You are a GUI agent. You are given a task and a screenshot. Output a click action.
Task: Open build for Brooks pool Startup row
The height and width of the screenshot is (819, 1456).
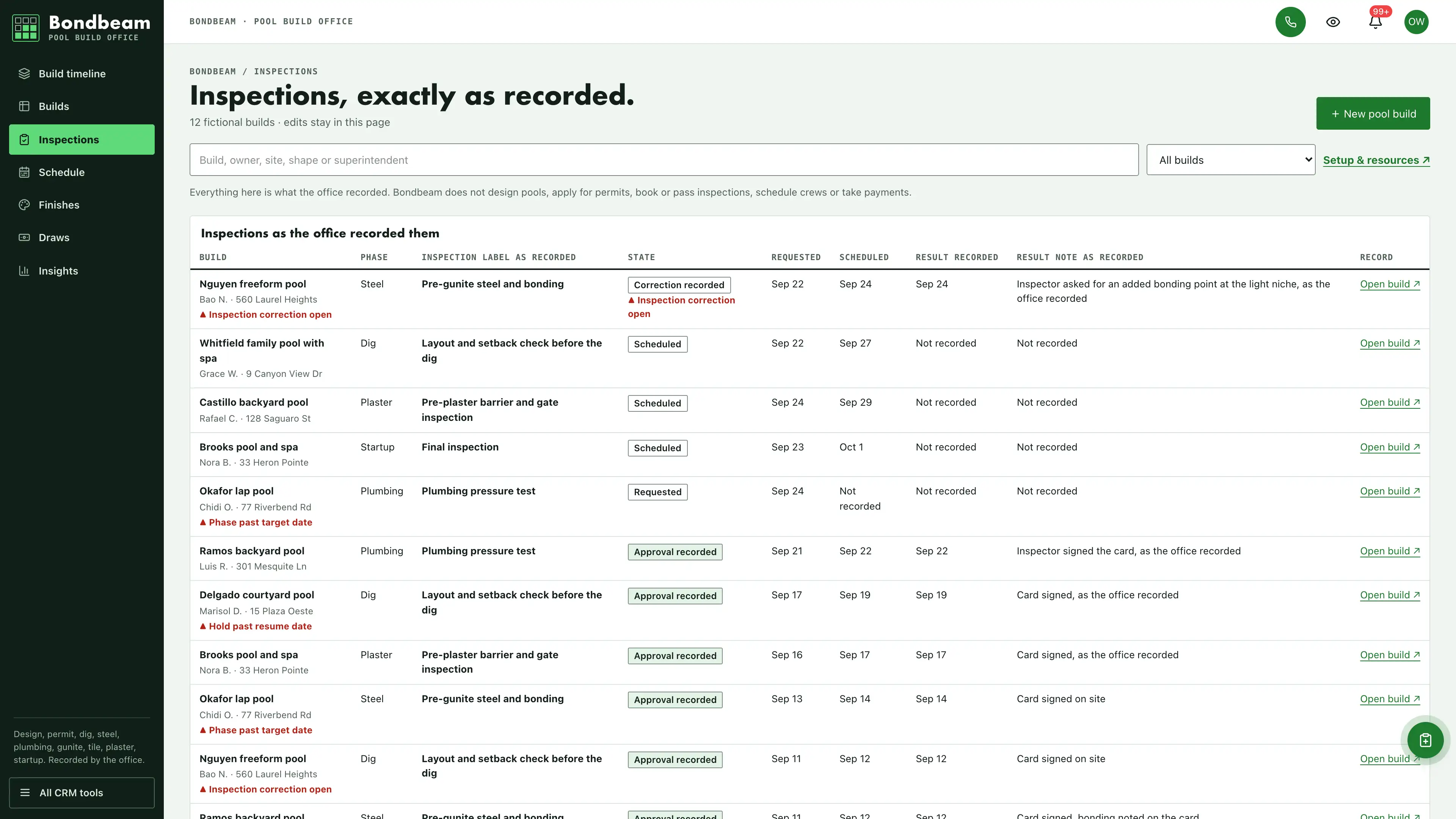click(1390, 447)
